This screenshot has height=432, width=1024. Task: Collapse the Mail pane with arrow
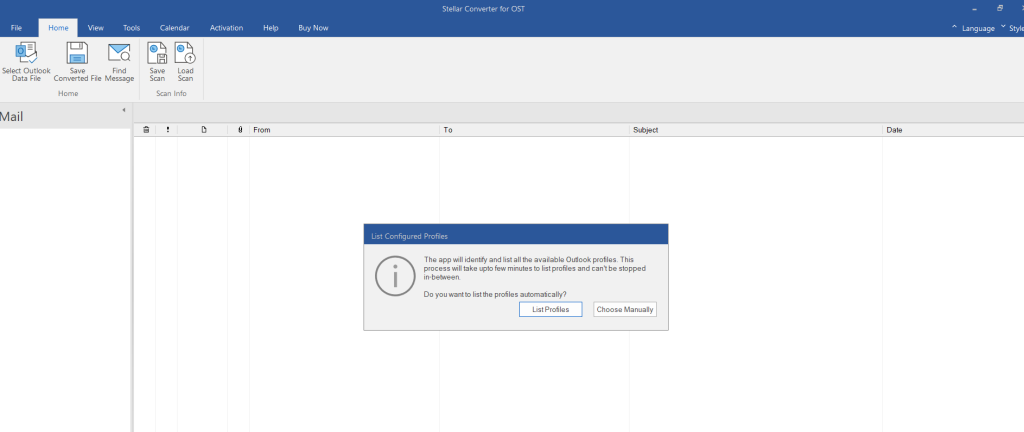click(123, 110)
